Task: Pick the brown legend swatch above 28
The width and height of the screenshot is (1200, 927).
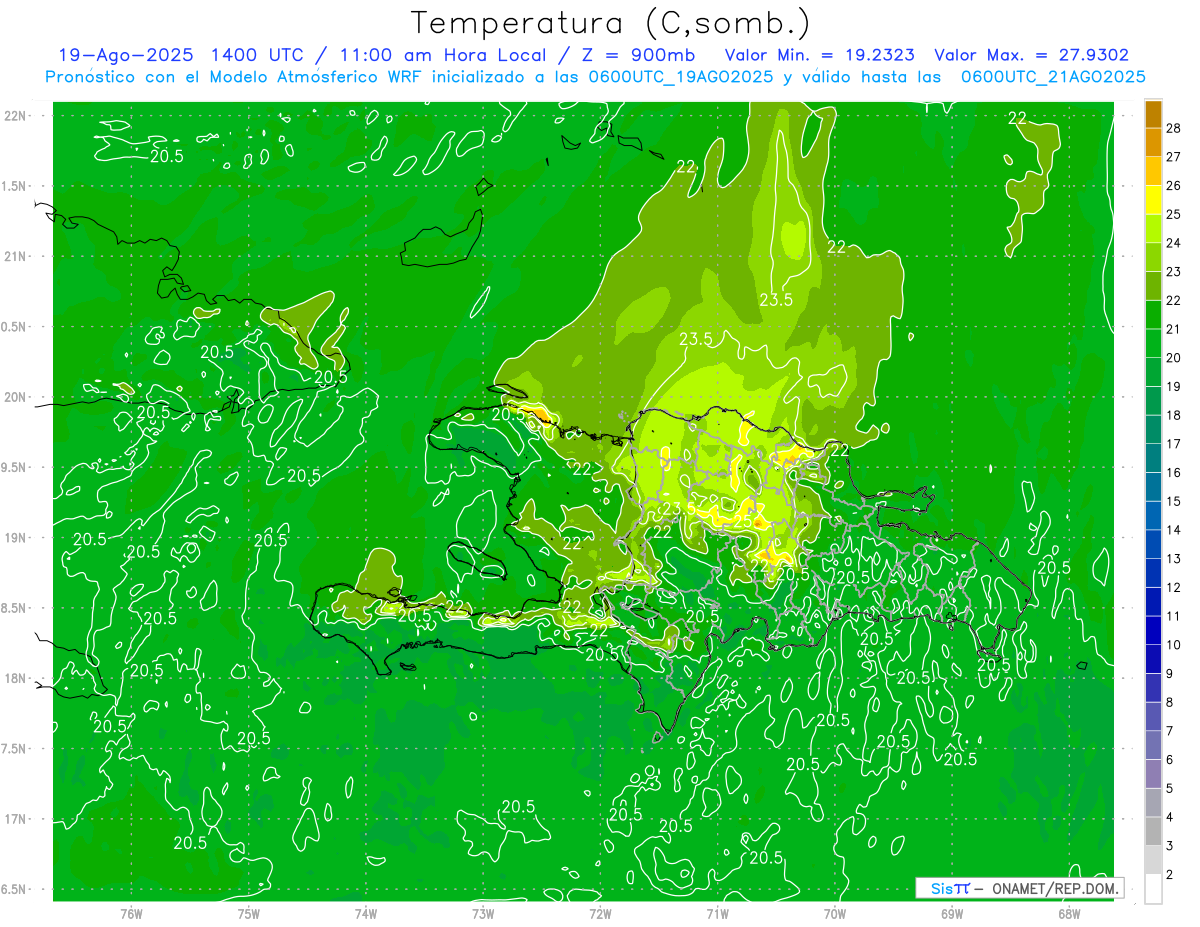Action: 1153,114
